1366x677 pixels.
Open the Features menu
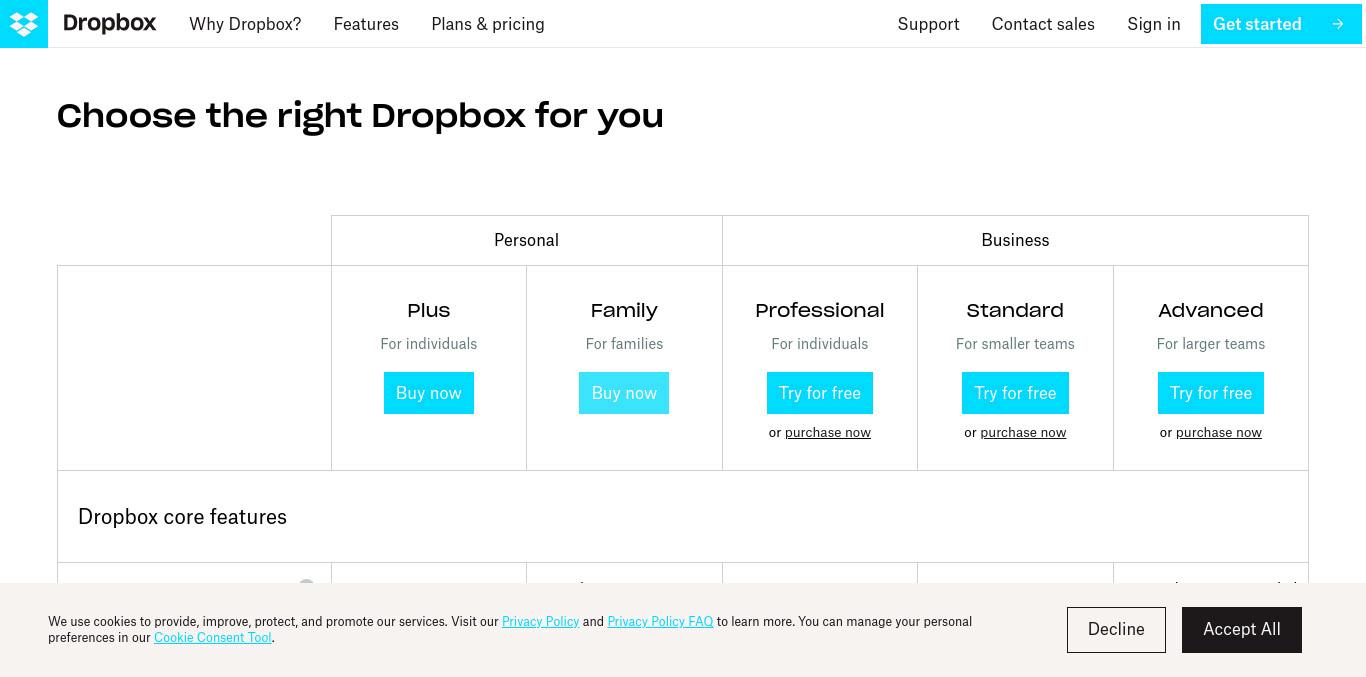[x=366, y=24]
